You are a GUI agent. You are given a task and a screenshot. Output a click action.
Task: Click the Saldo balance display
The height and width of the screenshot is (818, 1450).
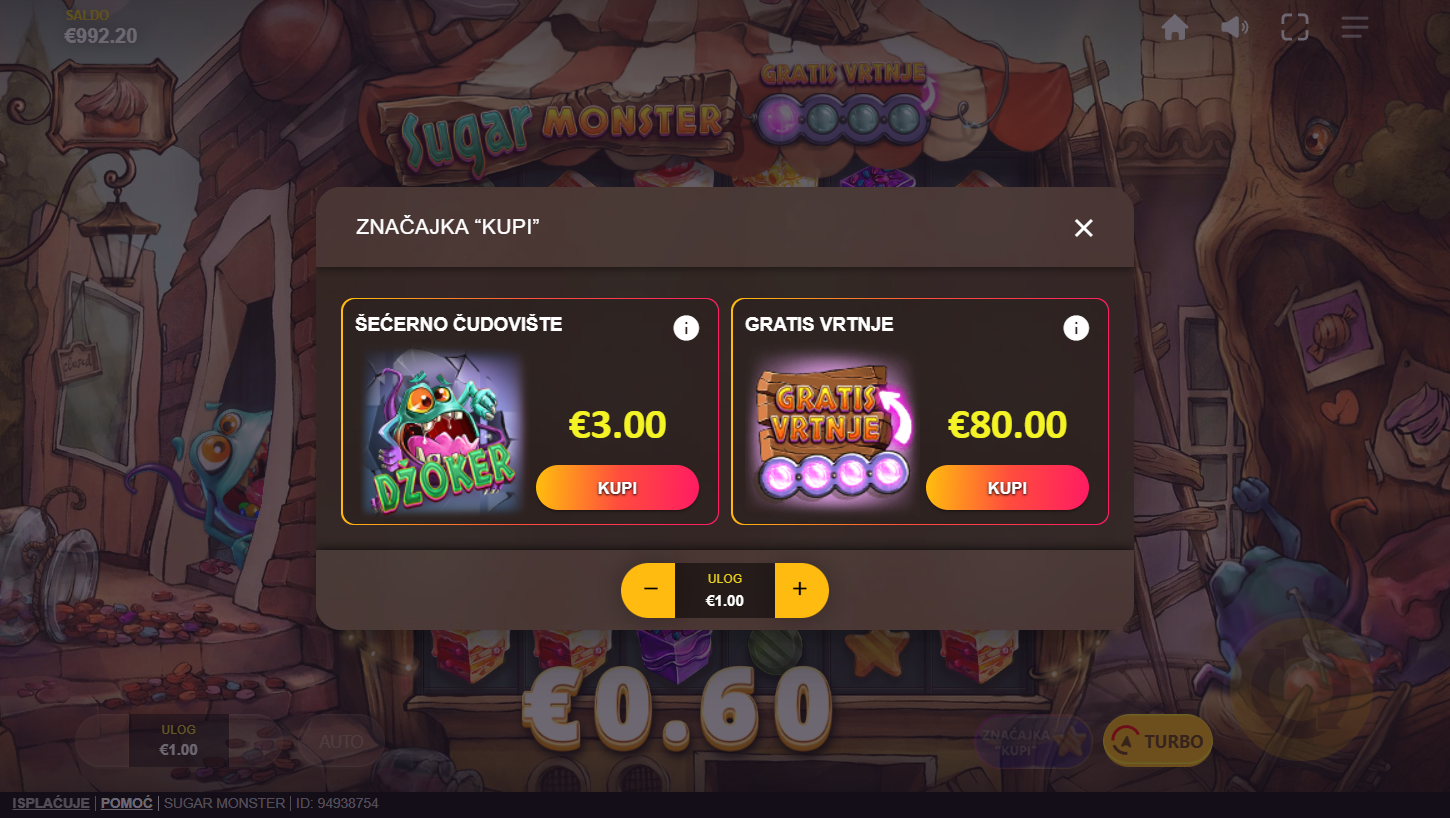pos(100,29)
